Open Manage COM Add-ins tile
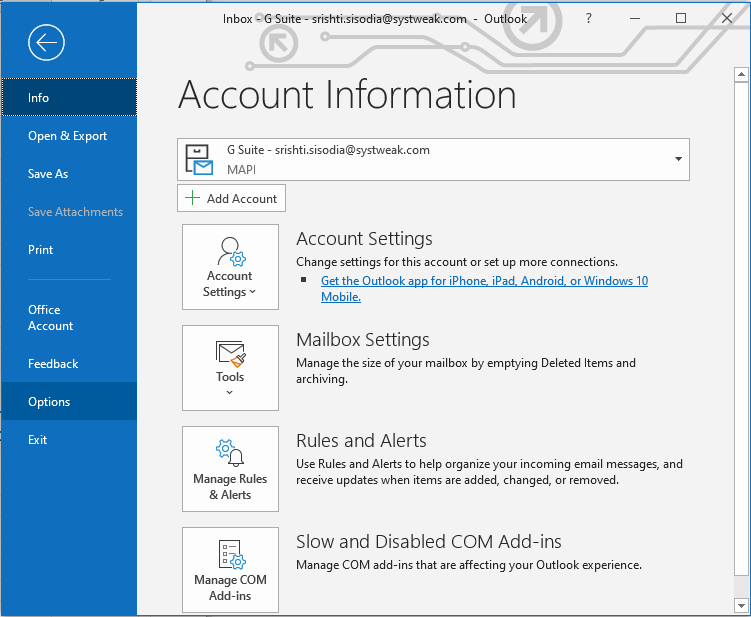 [x=230, y=570]
